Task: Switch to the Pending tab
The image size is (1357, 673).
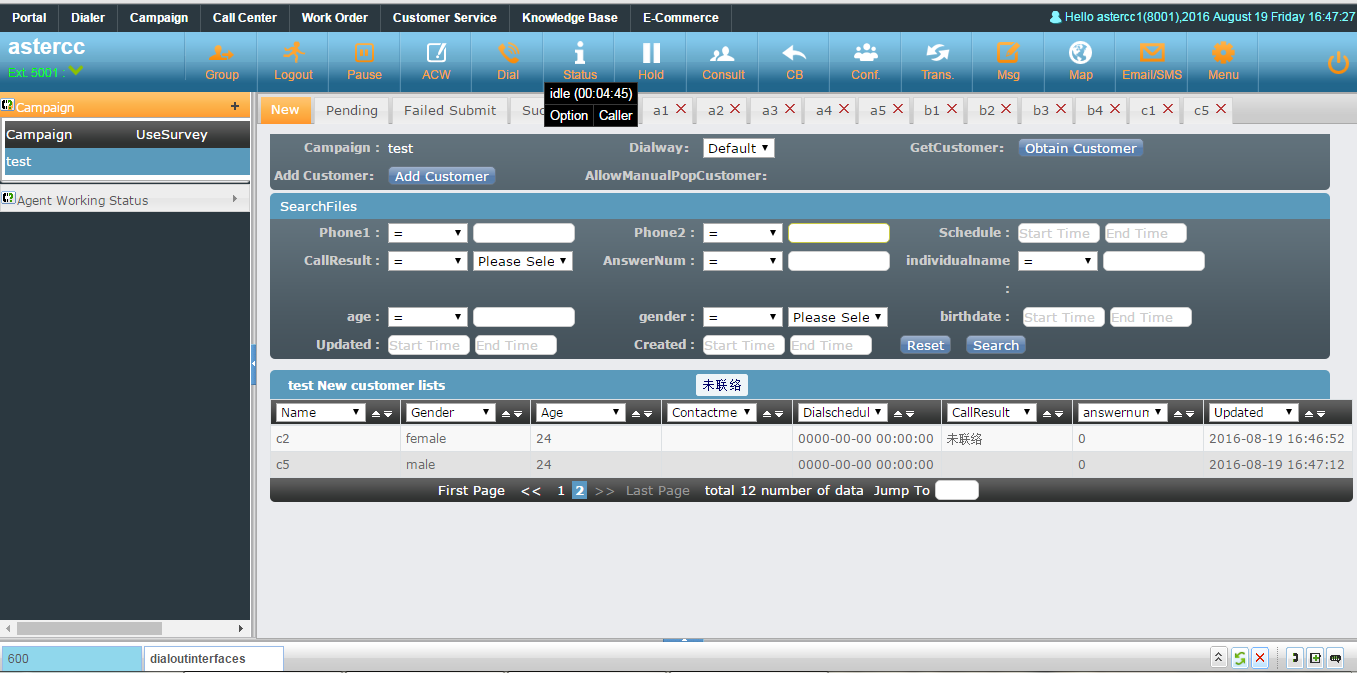Action: point(352,110)
